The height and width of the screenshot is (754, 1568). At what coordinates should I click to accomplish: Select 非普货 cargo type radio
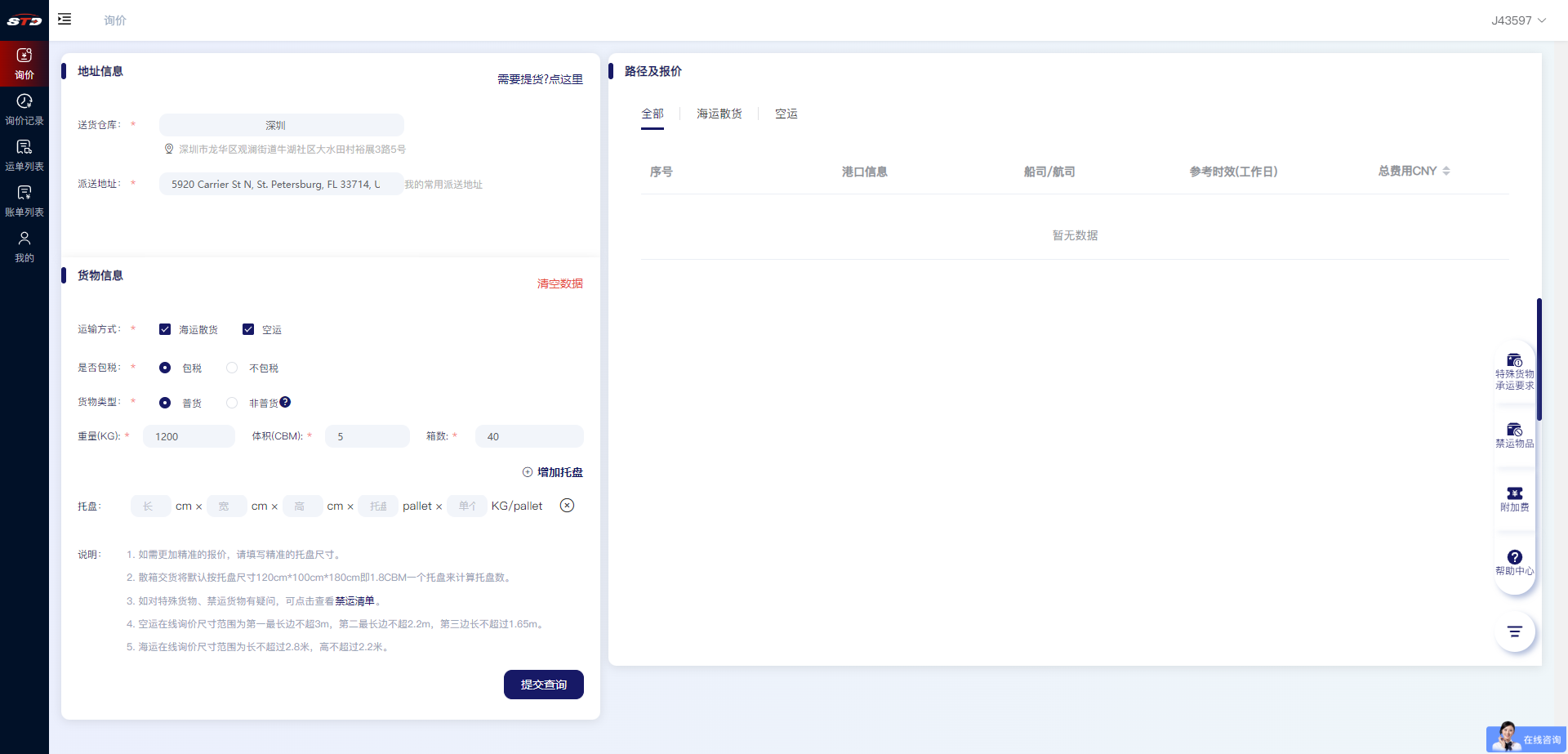[233, 403]
